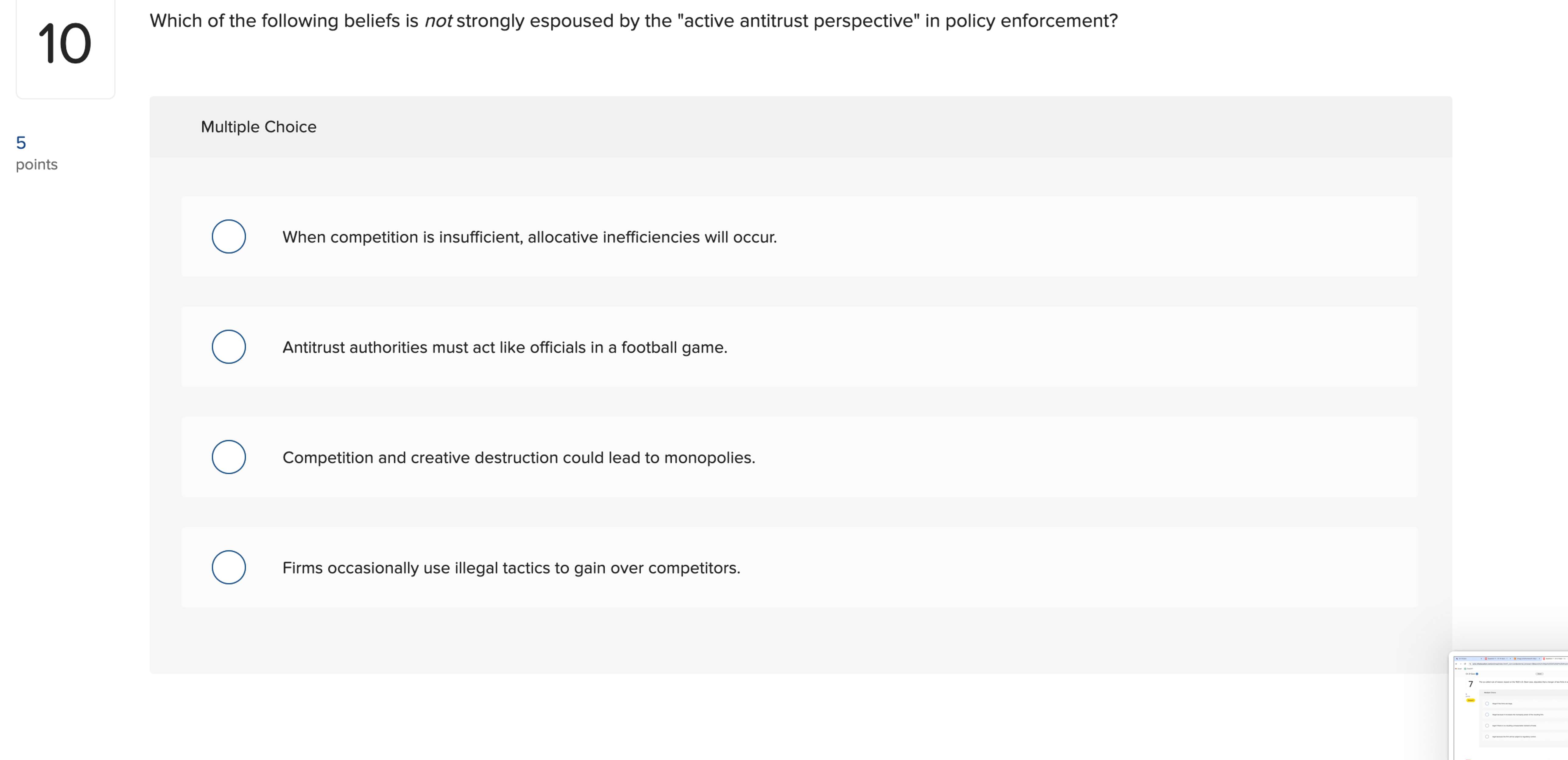Viewport: 1568px width, 760px height.
Task: Click the orange Chegg favicon on its tab
Action: [1514, 659]
